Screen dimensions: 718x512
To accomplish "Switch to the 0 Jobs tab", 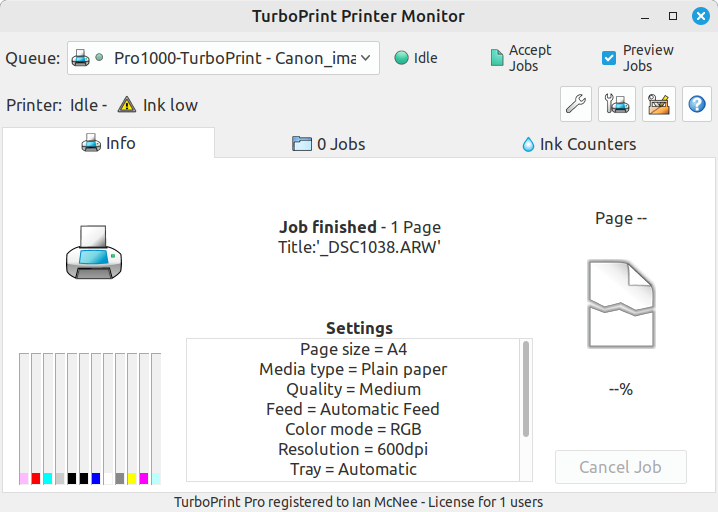I will pyautogui.click(x=328, y=144).
